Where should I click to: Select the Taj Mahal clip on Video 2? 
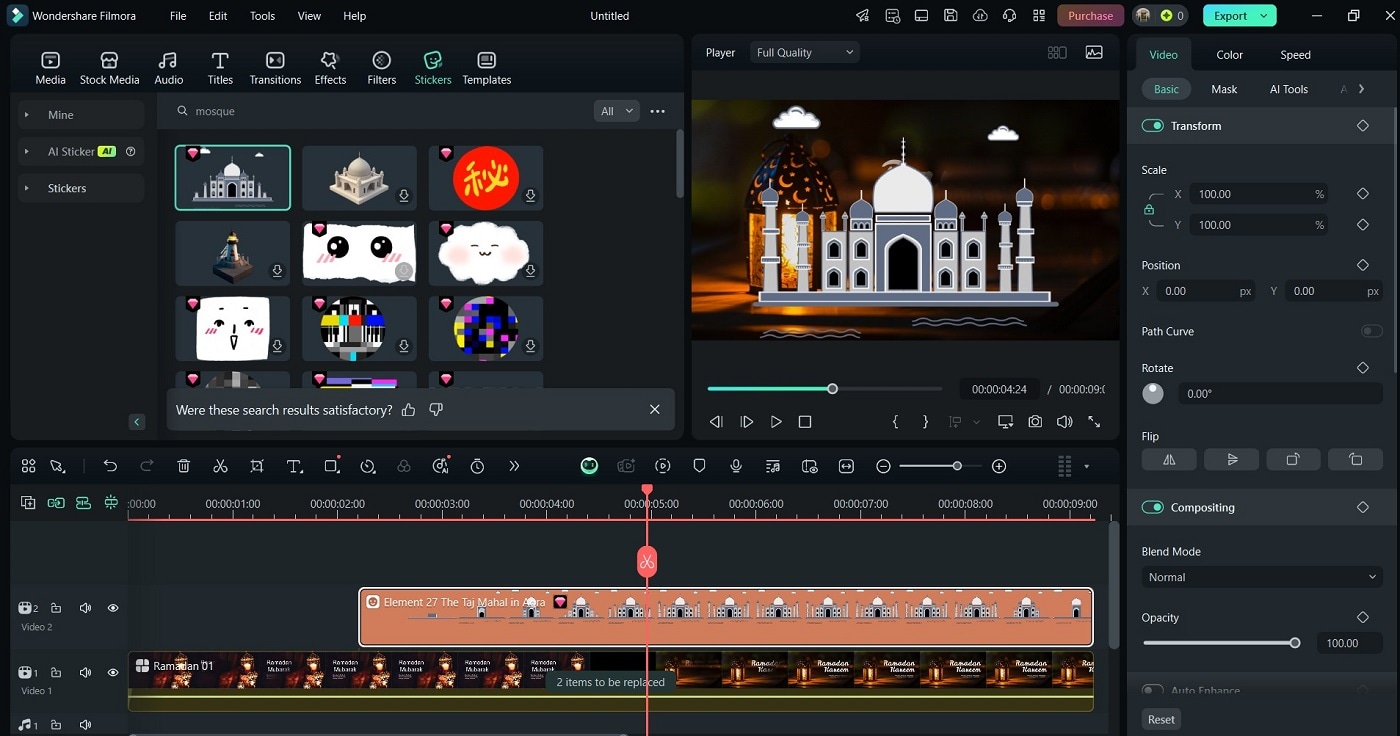[x=726, y=617]
